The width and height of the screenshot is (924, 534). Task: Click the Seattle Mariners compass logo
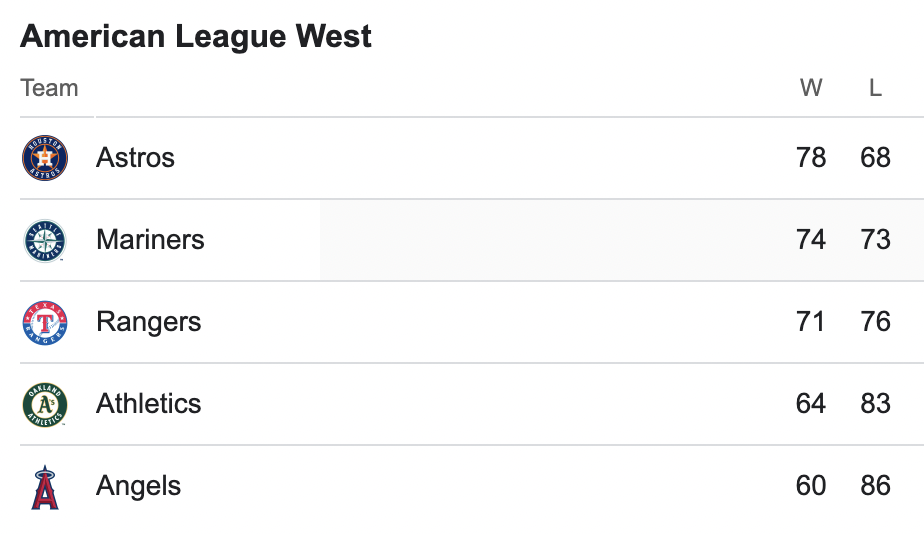[45, 240]
